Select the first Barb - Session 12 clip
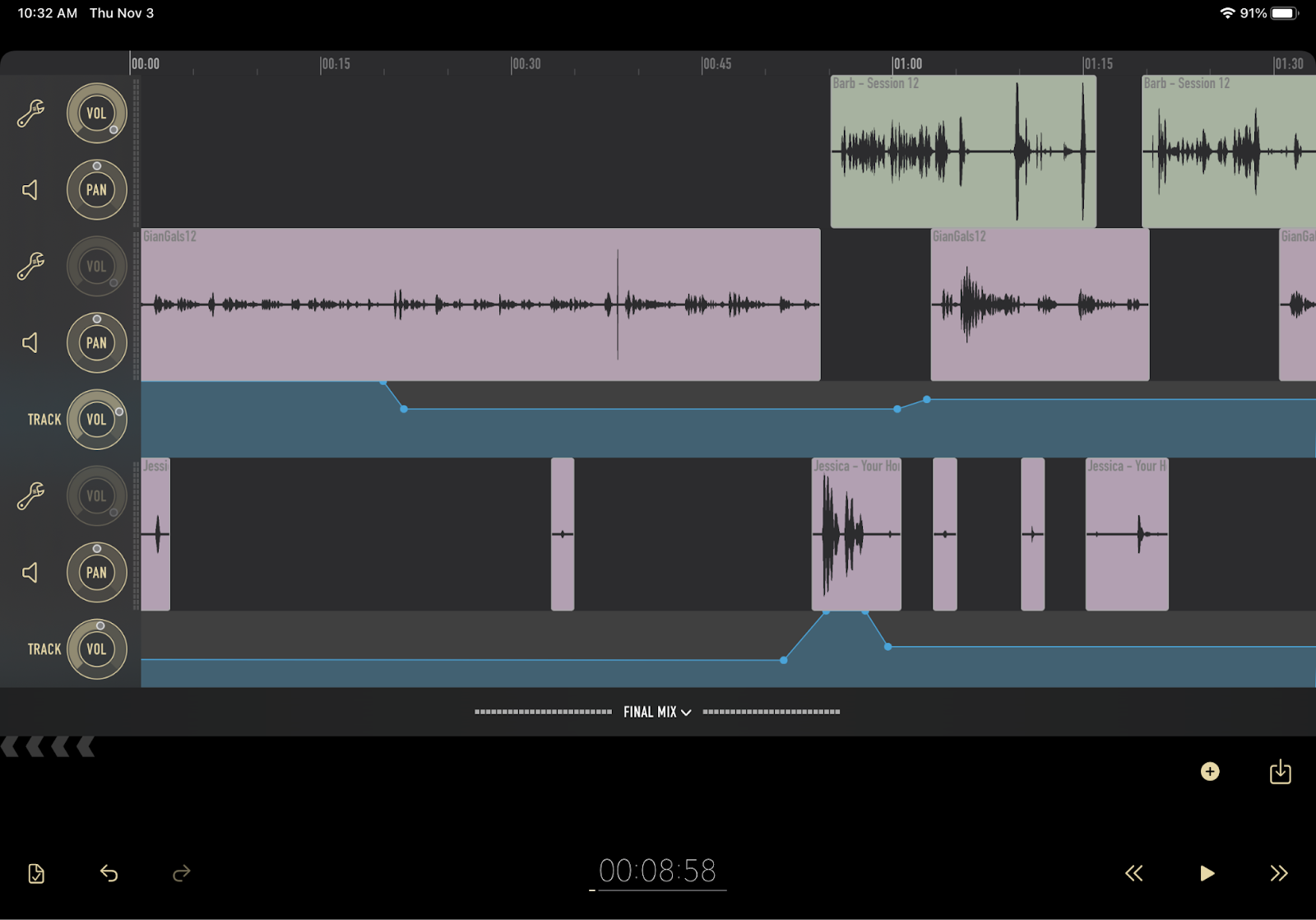 (962, 152)
